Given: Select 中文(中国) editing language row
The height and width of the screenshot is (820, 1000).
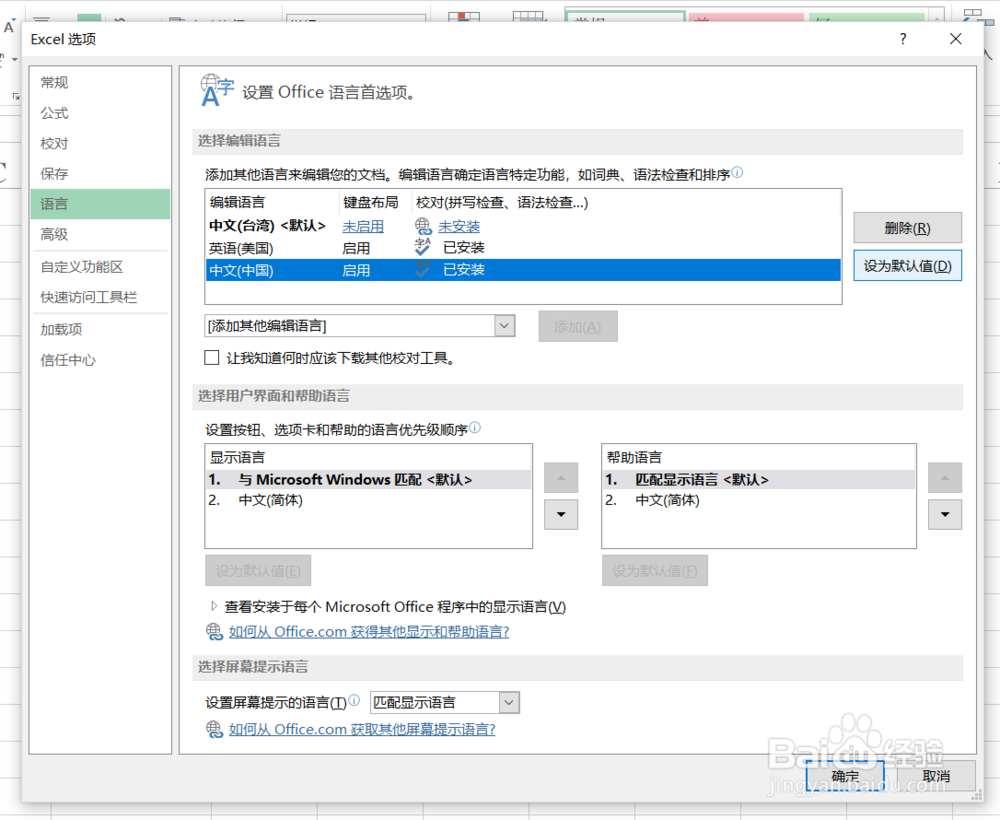Looking at the screenshot, I should coord(523,270).
